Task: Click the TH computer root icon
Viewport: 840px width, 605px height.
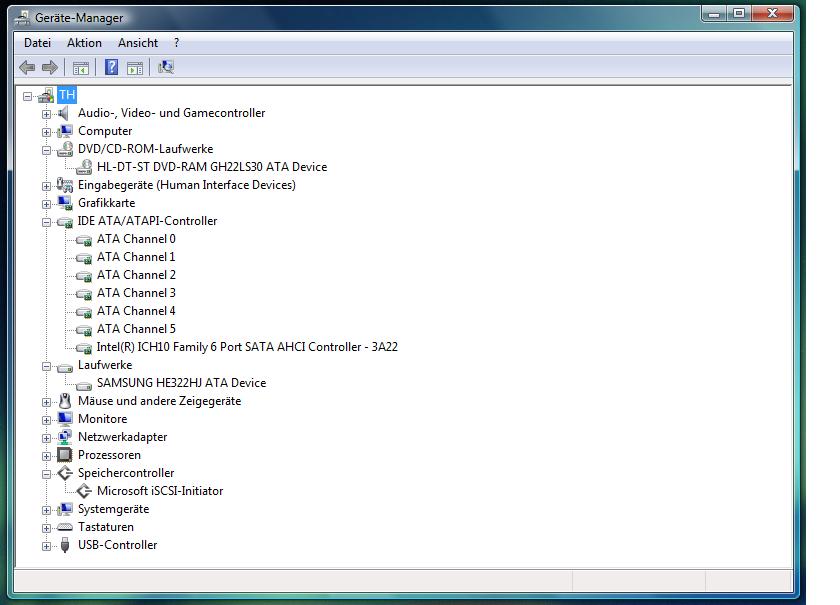Action: [x=47, y=95]
